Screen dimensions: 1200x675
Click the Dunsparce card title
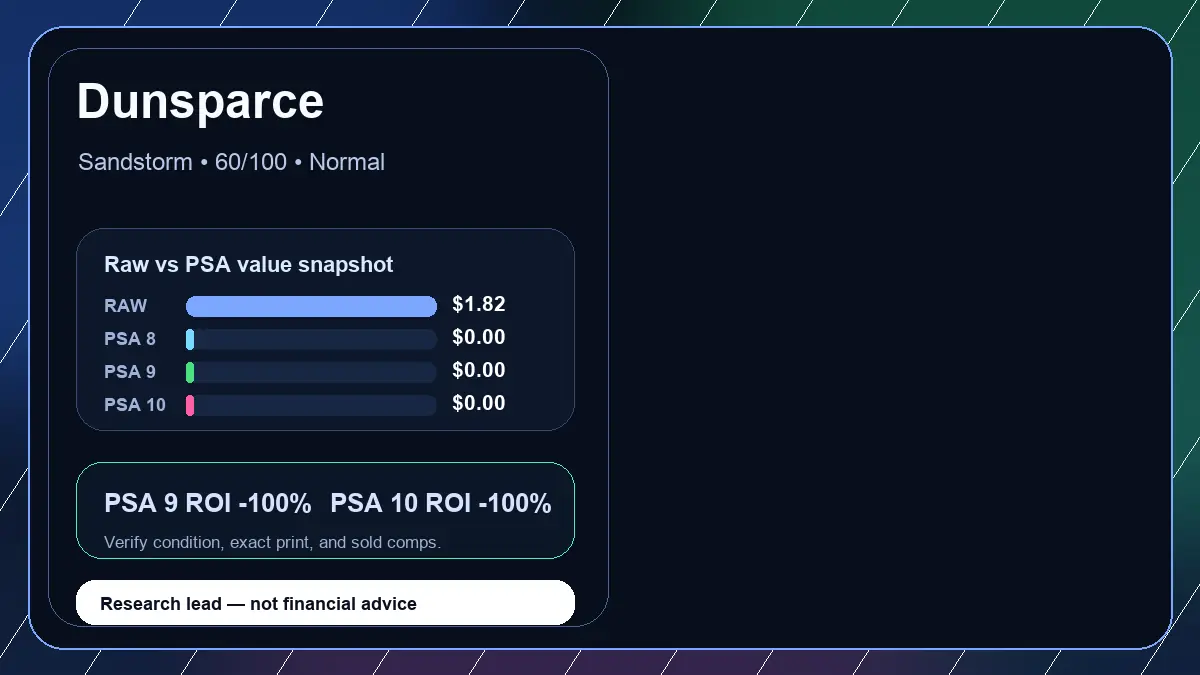coord(200,102)
